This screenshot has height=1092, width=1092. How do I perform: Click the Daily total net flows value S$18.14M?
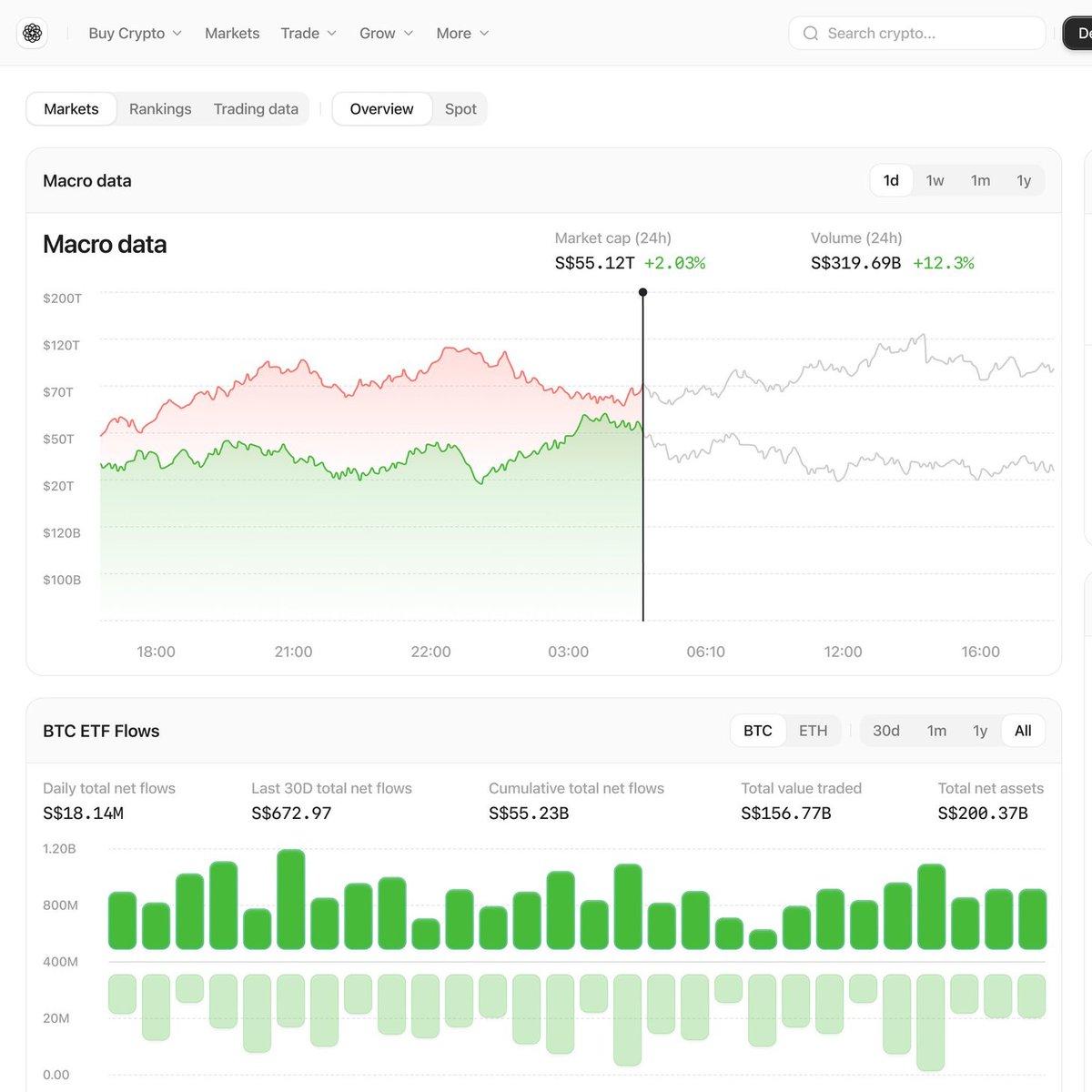pyautogui.click(x=83, y=814)
